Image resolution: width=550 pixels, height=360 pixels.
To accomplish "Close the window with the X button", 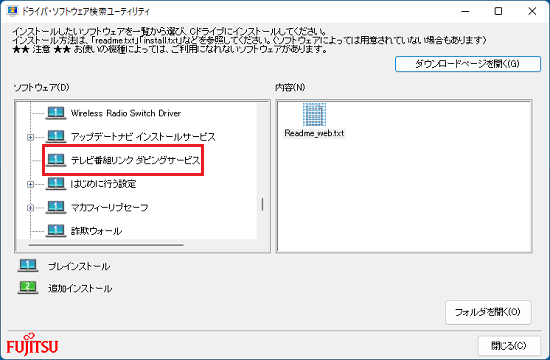I will pos(532,11).
